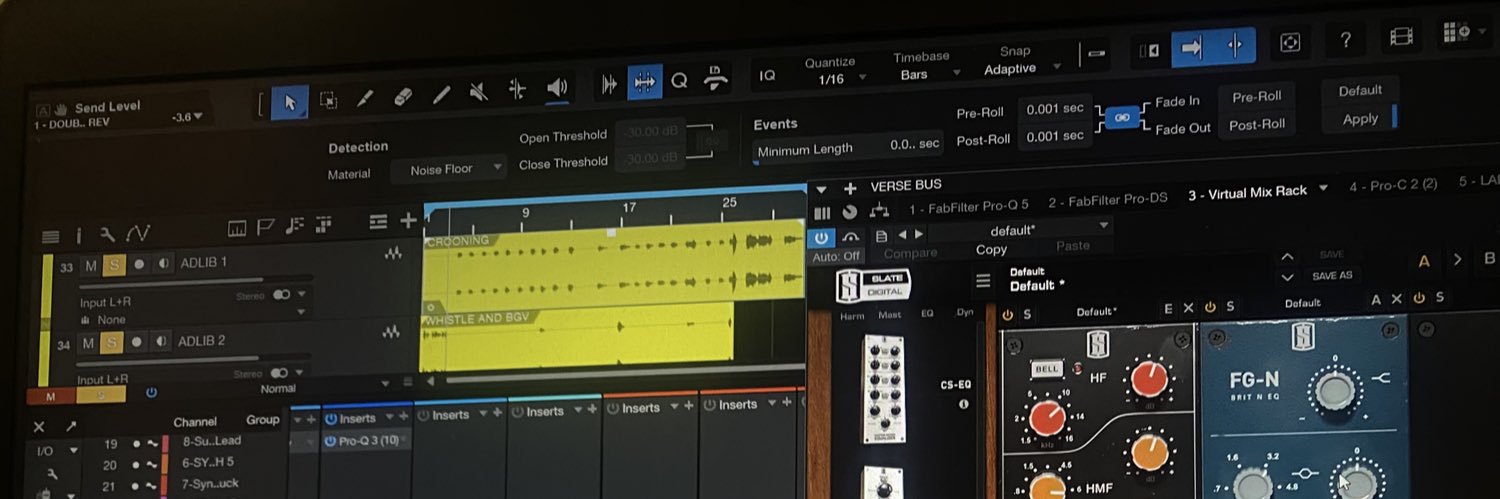1500x499 pixels.
Task: Toggle snap-to-cursor button beside autoscroll
Action: pos(1235,45)
